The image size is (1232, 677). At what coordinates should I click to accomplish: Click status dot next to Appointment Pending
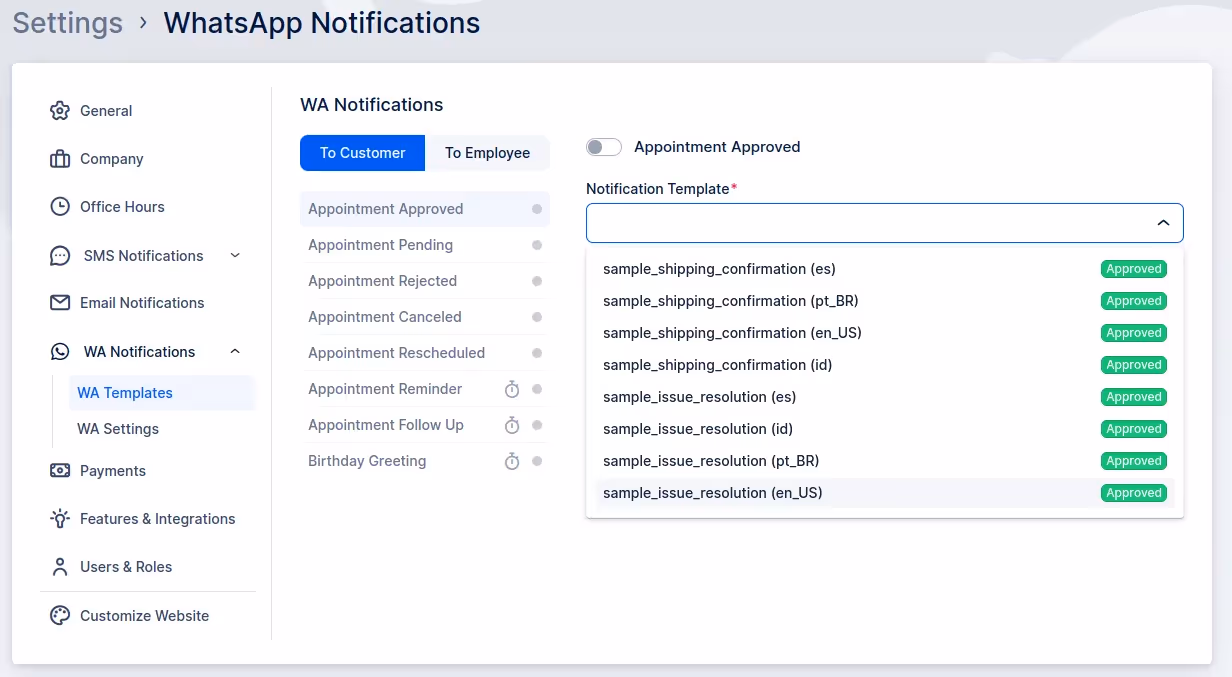(537, 245)
